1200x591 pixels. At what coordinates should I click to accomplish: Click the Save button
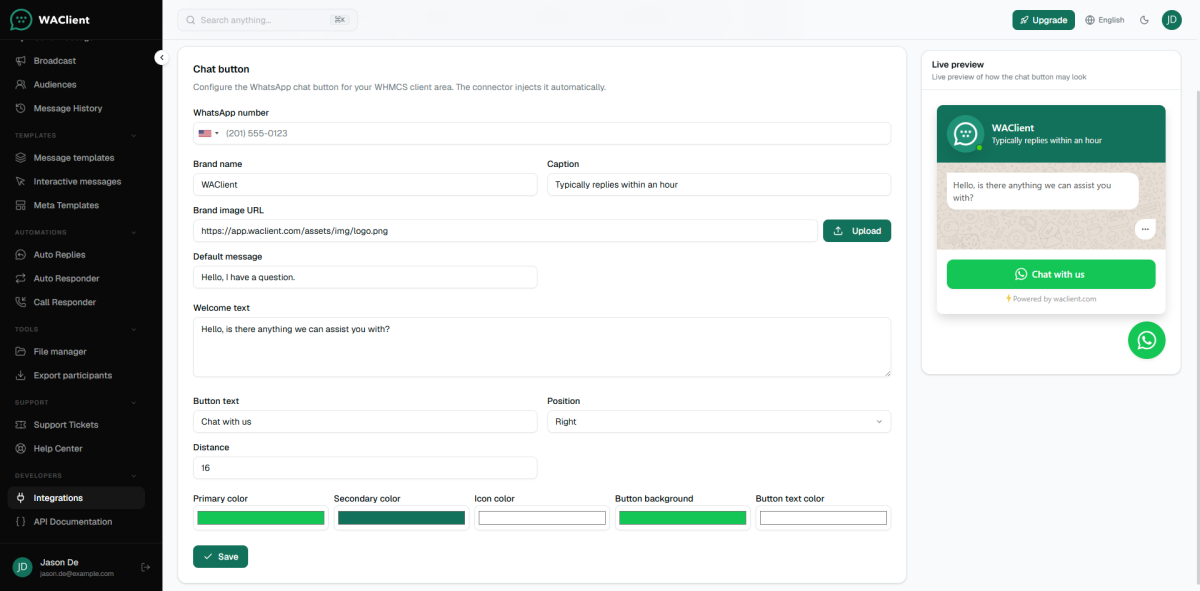pyautogui.click(x=220, y=556)
